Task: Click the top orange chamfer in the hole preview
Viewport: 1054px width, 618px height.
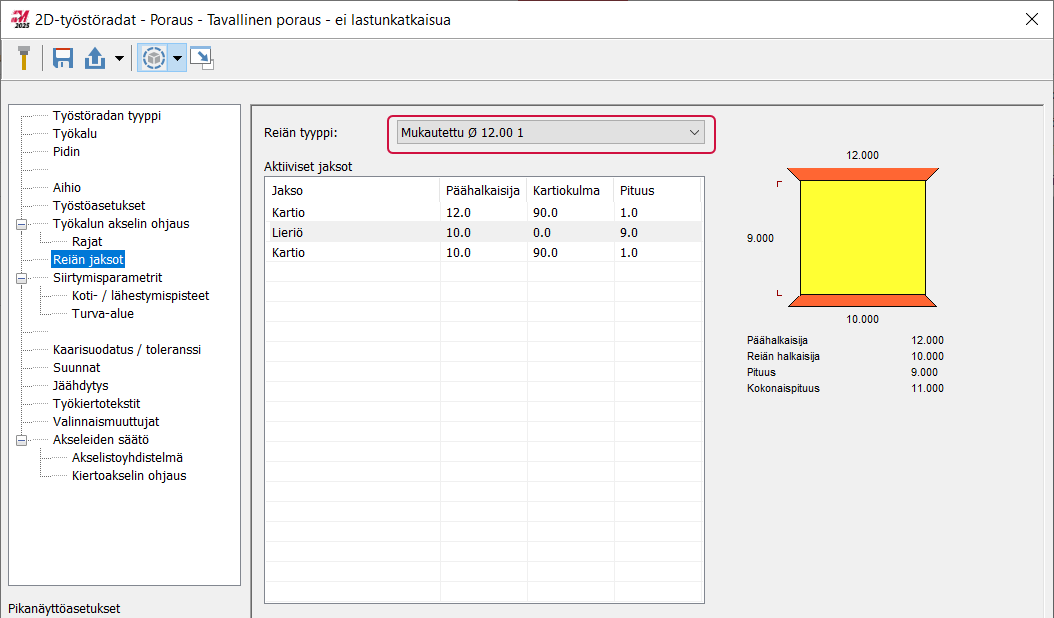Action: [862, 174]
